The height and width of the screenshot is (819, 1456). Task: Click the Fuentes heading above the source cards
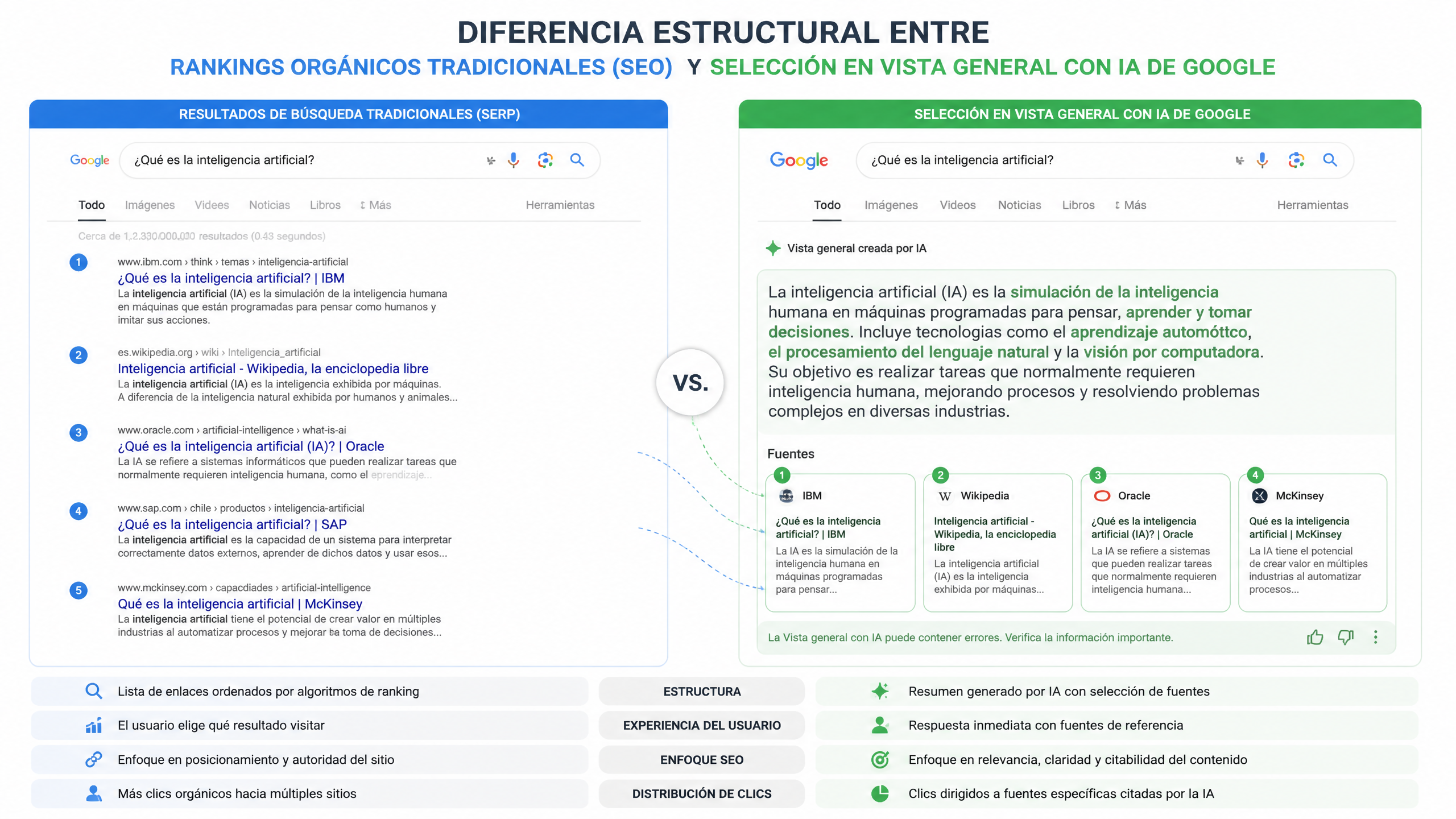tap(791, 454)
